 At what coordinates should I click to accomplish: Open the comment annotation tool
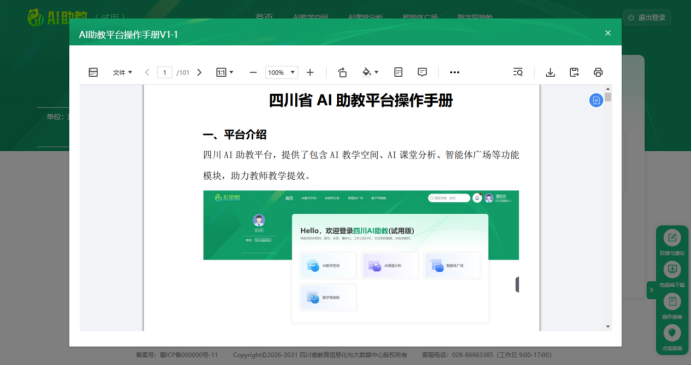click(x=422, y=72)
